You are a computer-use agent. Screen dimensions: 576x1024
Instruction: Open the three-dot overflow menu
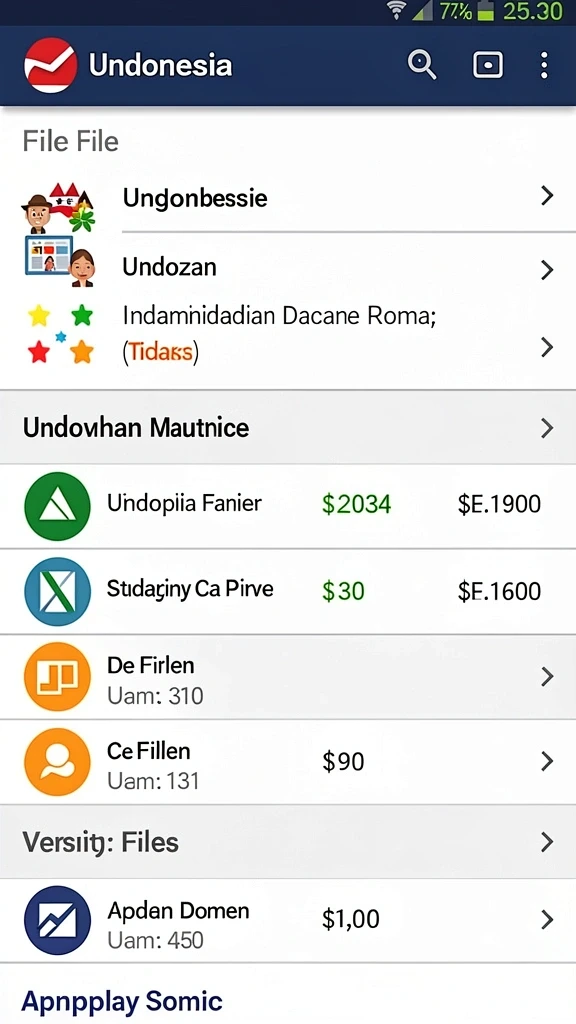(x=543, y=65)
